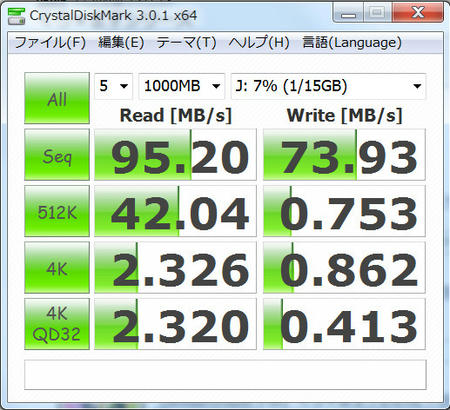
Task: Click the CrystalDiskMark app icon in title bar
Action: coord(17,16)
